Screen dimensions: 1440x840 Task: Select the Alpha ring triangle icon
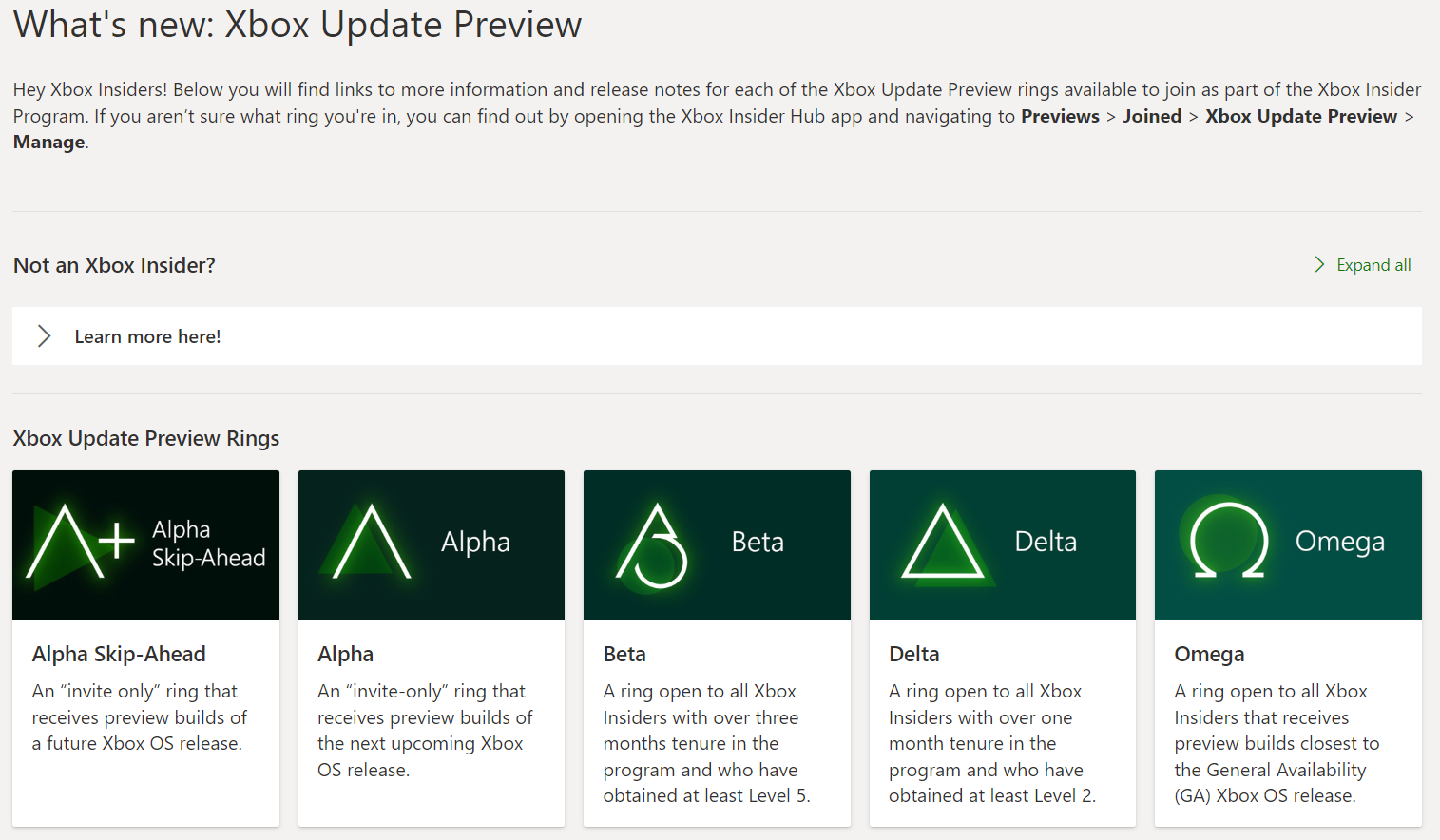point(368,544)
